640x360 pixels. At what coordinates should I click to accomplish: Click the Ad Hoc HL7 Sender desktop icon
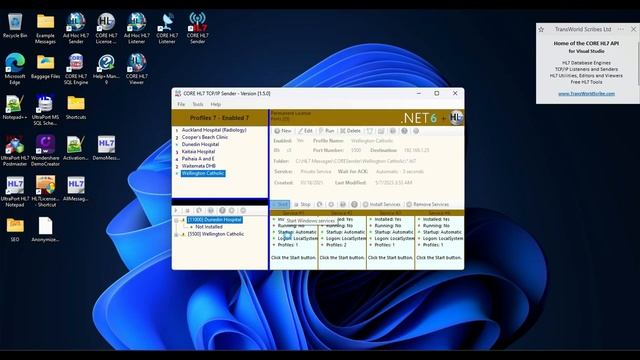(x=76, y=28)
